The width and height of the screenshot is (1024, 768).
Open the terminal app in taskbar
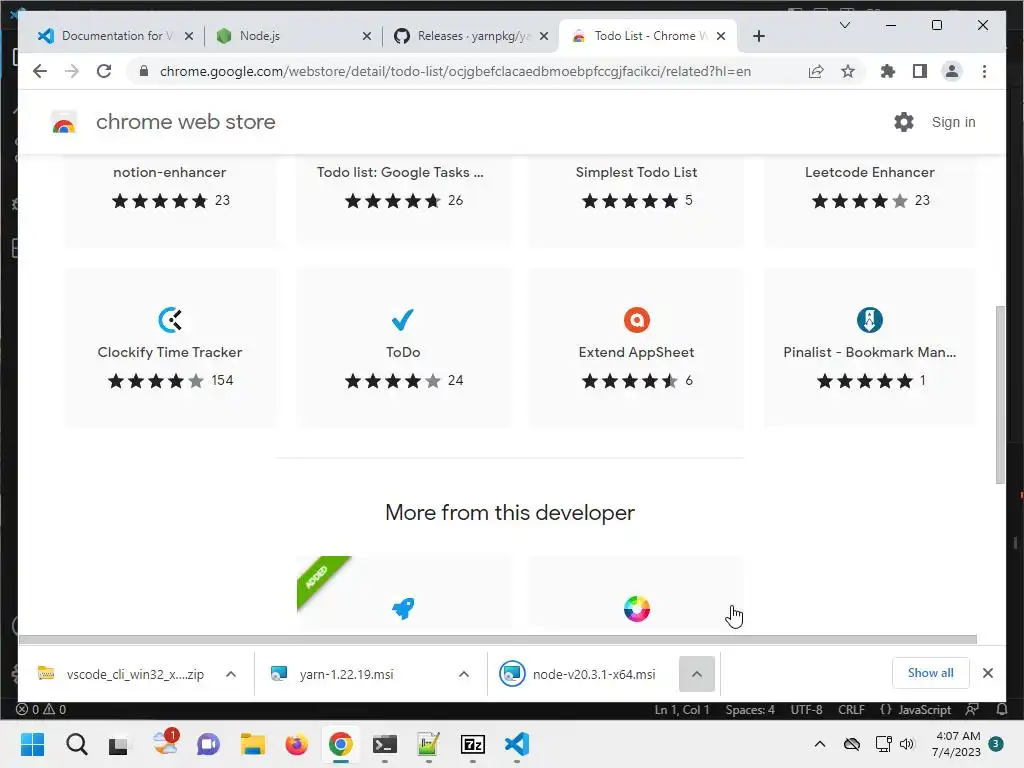pos(385,744)
